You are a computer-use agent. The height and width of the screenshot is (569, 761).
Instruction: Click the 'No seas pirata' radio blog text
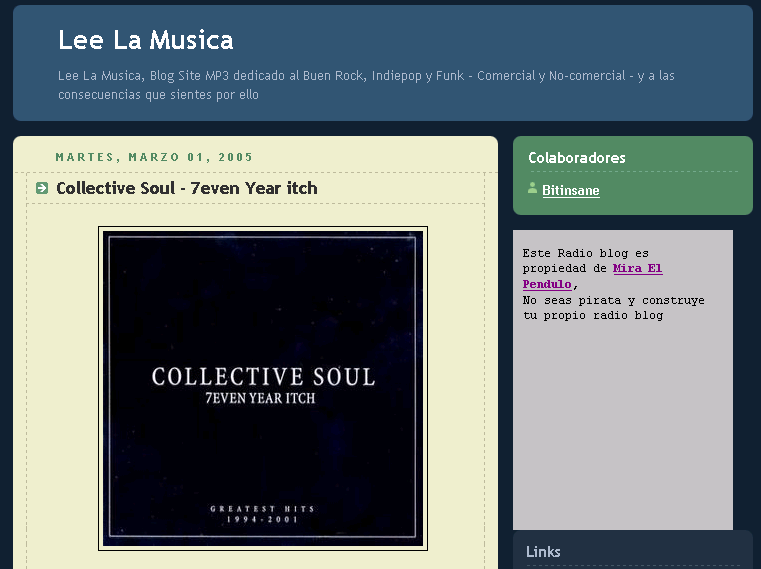click(613, 300)
